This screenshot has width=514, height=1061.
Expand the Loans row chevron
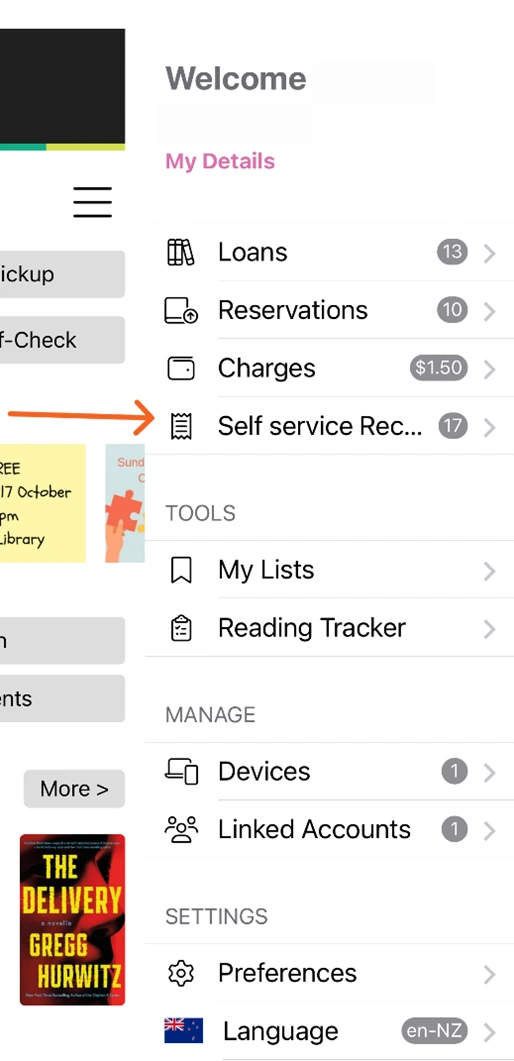490,253
